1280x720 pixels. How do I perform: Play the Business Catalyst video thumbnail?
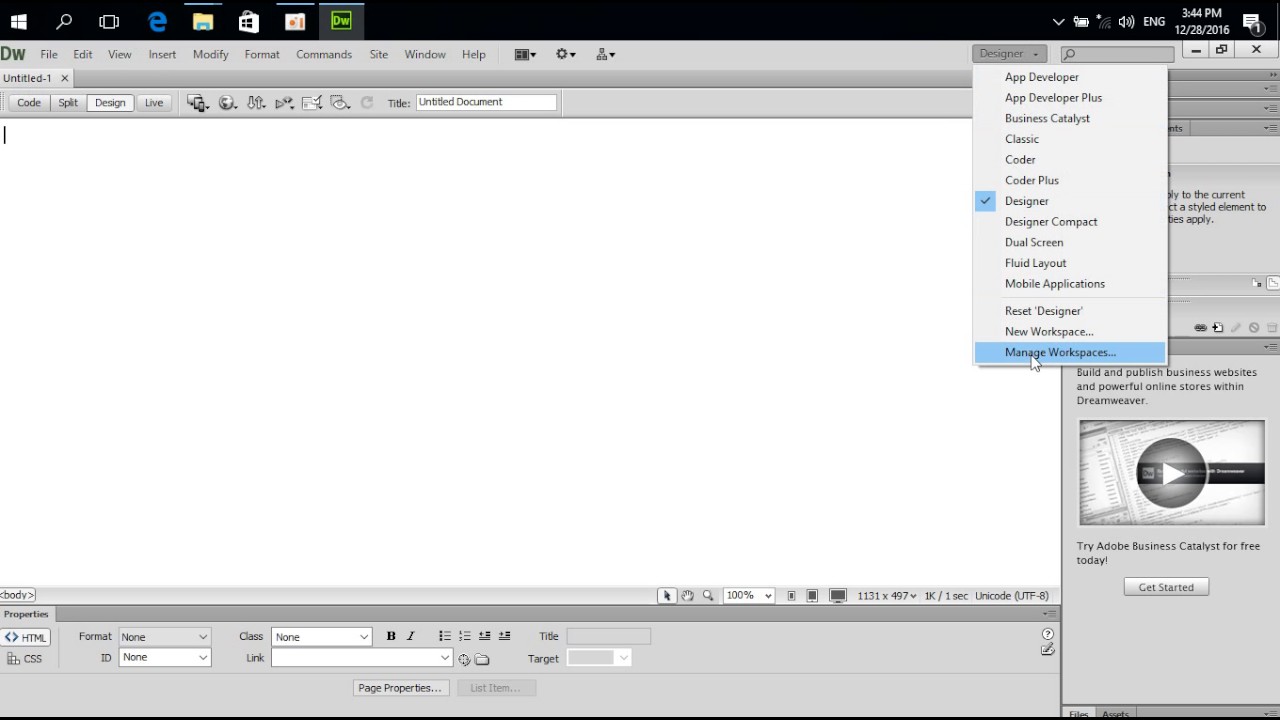1172,472
